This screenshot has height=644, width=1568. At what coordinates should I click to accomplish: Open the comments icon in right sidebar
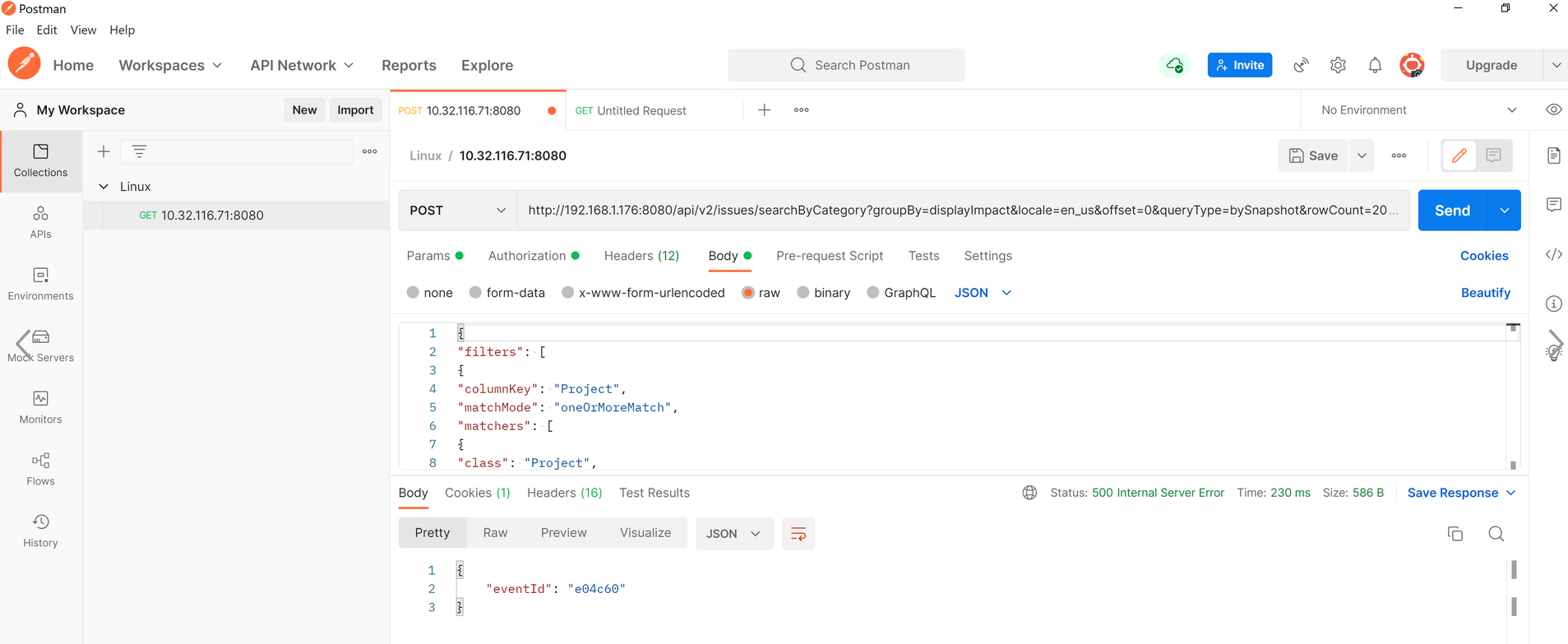coord(1553,205)
